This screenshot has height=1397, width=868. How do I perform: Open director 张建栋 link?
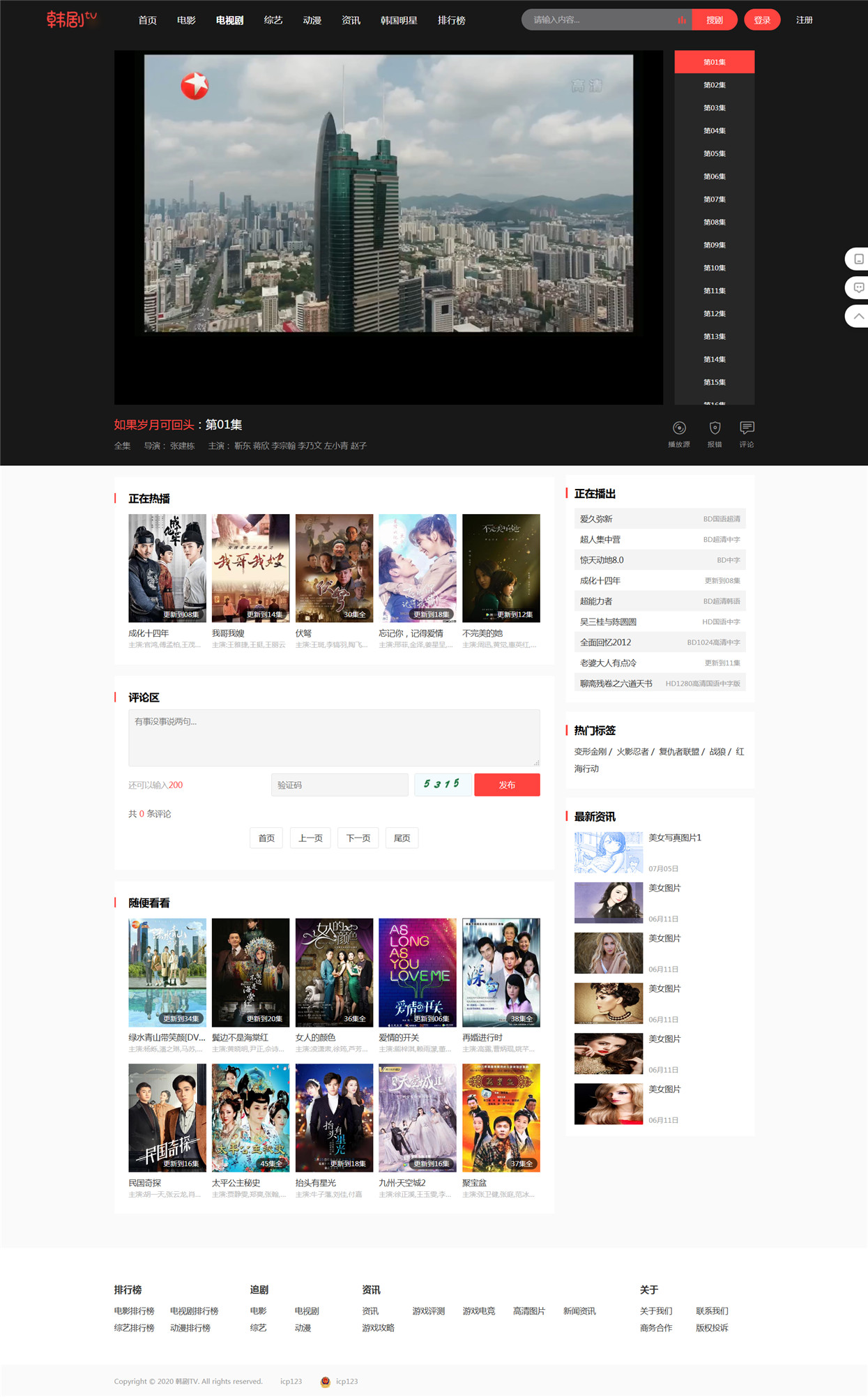(182, 446)
